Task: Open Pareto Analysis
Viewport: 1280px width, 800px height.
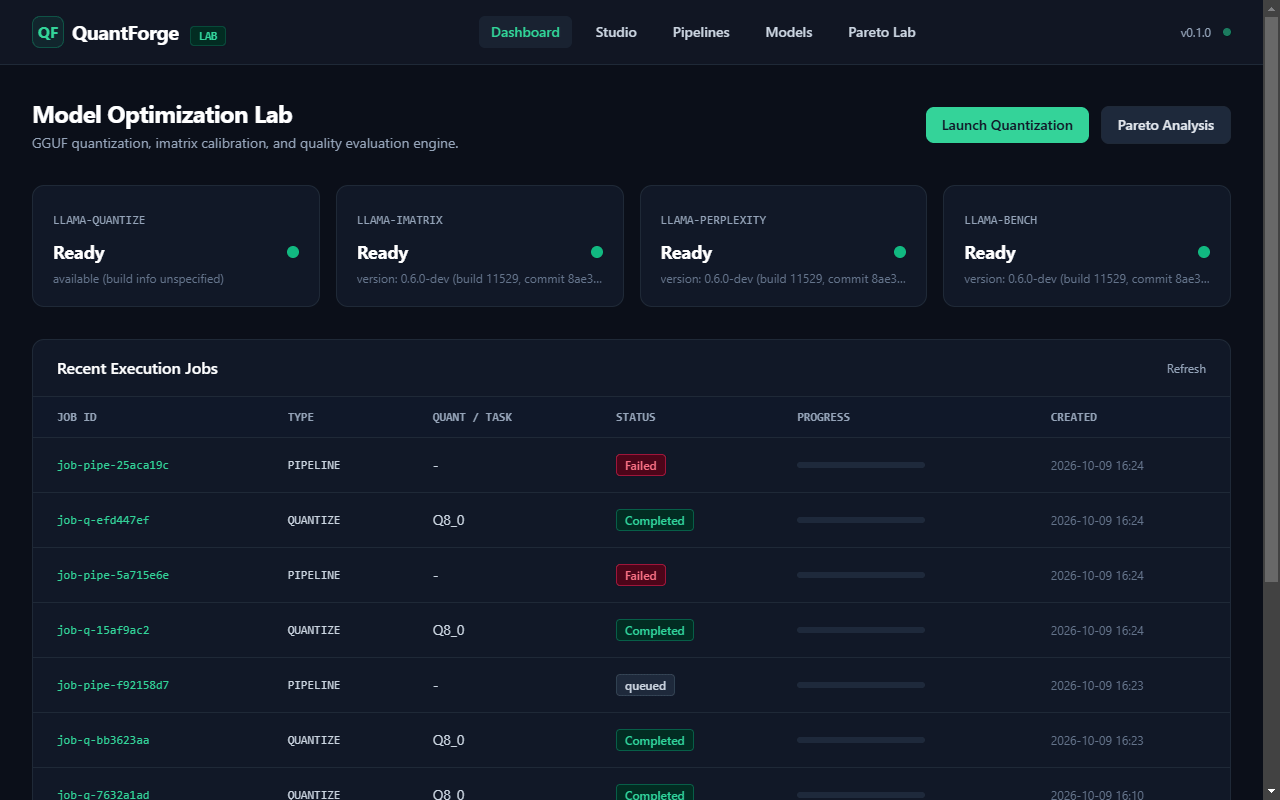Action: click(1166, 125)
